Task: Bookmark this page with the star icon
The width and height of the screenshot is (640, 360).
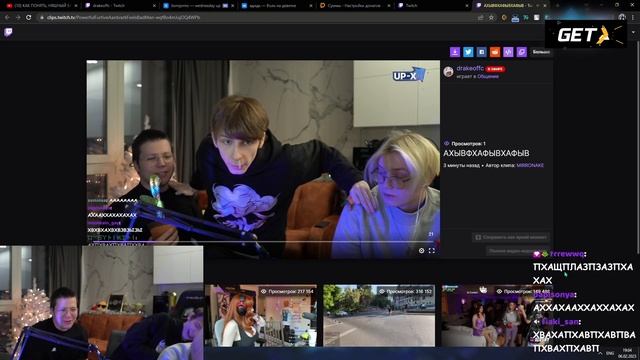Action: [491, 18]
